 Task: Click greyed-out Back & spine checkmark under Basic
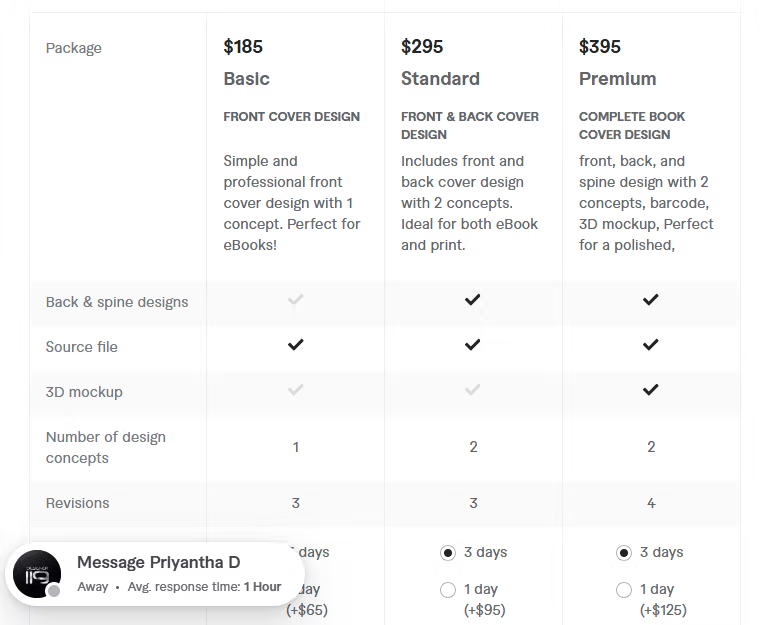click(295, 300)
